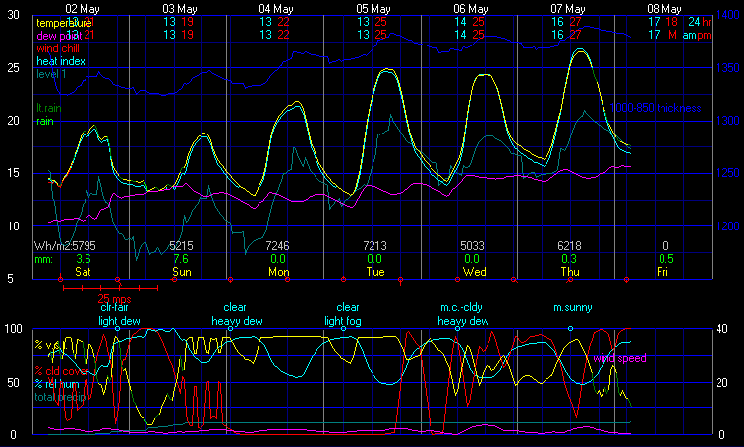Click the '10' temperature axis value
744x447 pixels.
coord(13,226)
